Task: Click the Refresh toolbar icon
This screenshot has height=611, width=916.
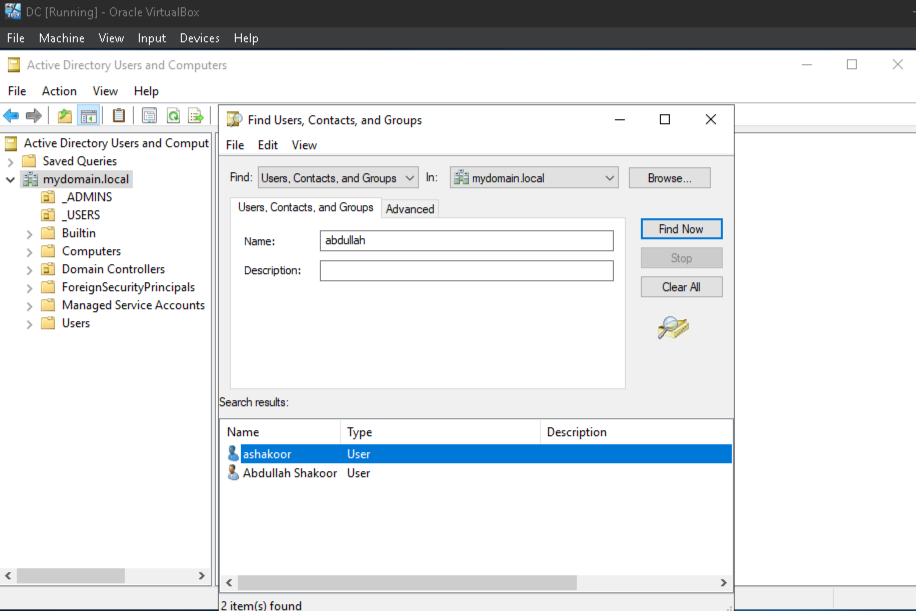Action: 173,116
